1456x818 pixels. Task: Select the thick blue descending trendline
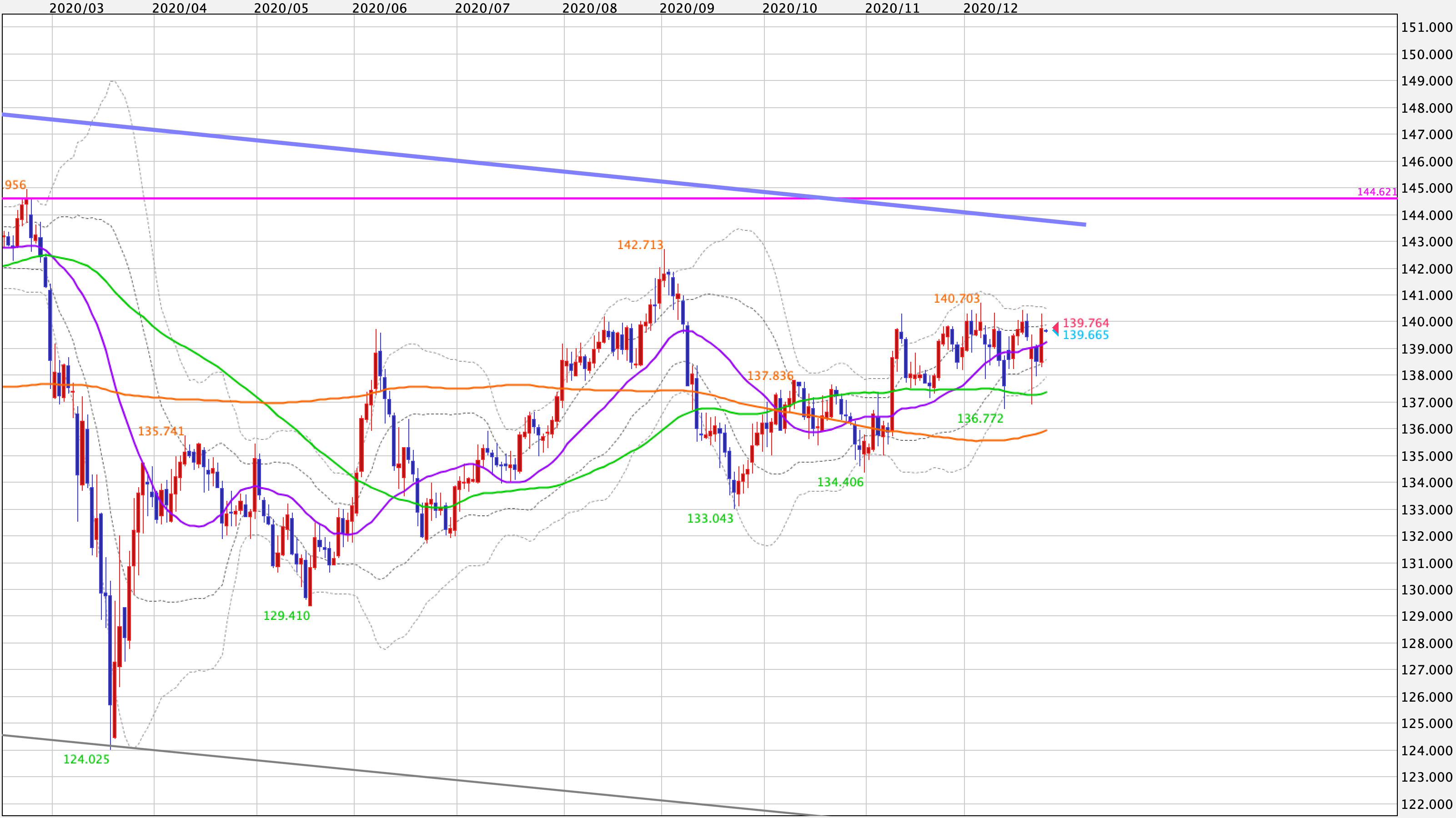click(544, 170)
